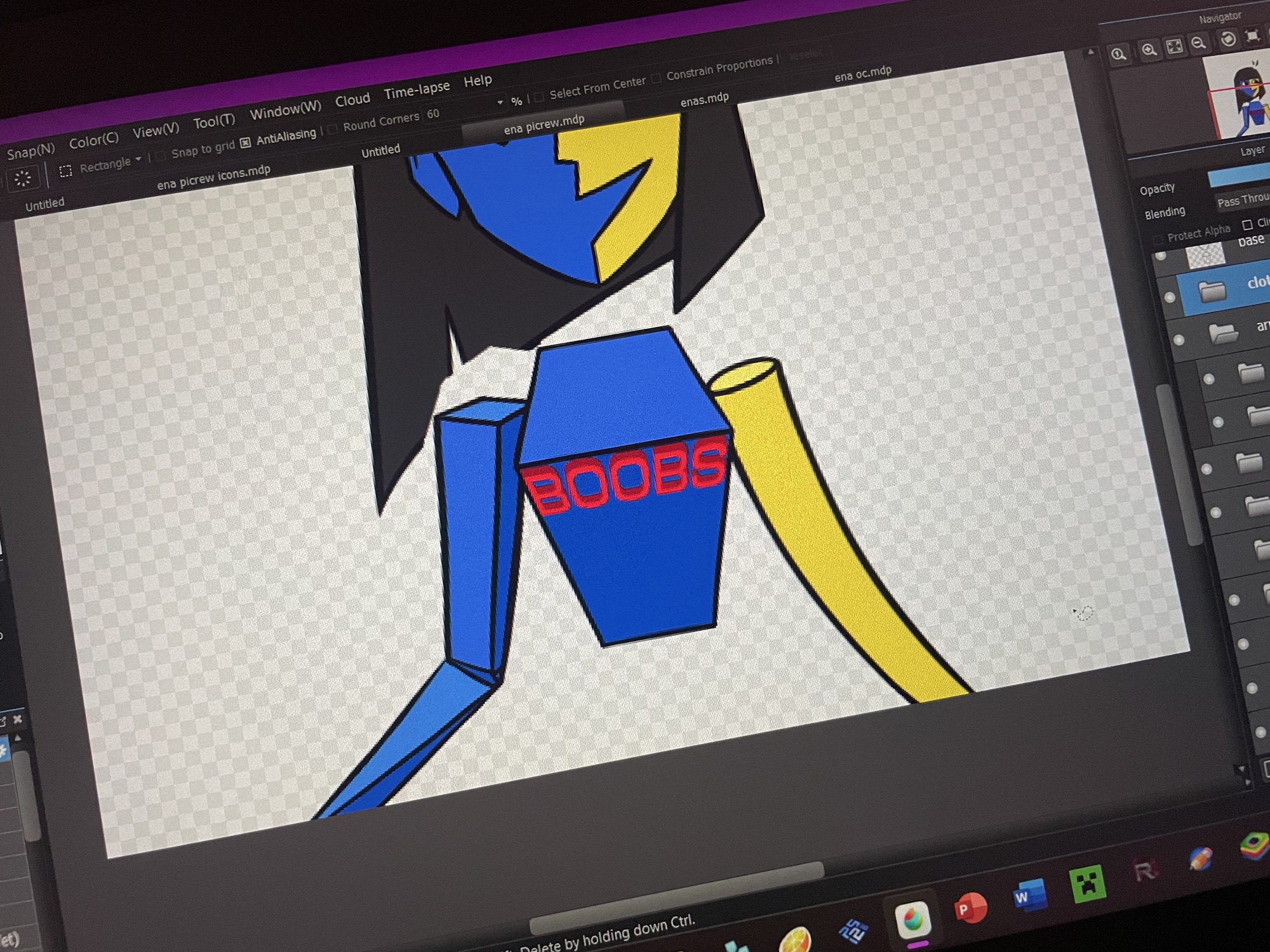Click the zoom to 100% navigator icon
This screenshot has height=952, width=1270.
coord(1119,55)
